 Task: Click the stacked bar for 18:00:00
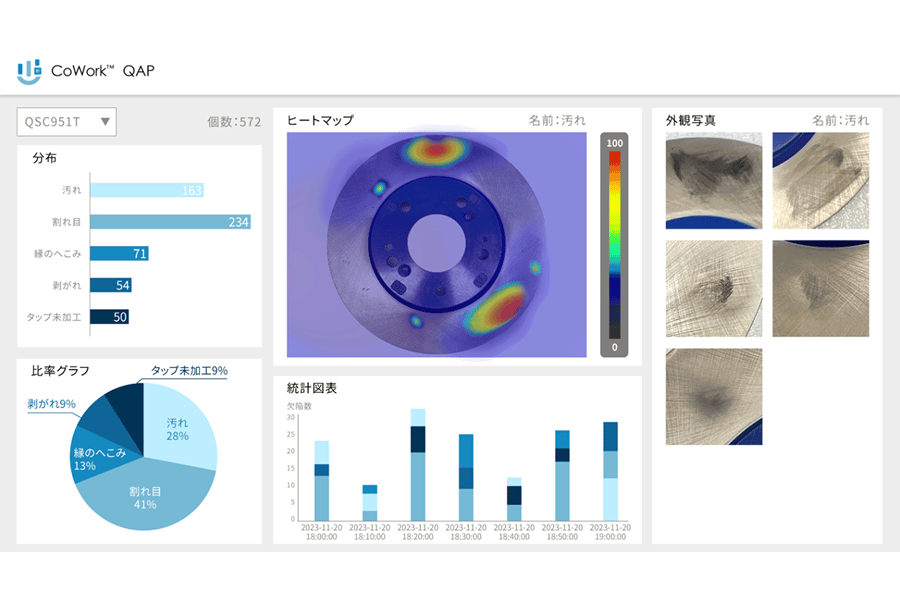321,481
